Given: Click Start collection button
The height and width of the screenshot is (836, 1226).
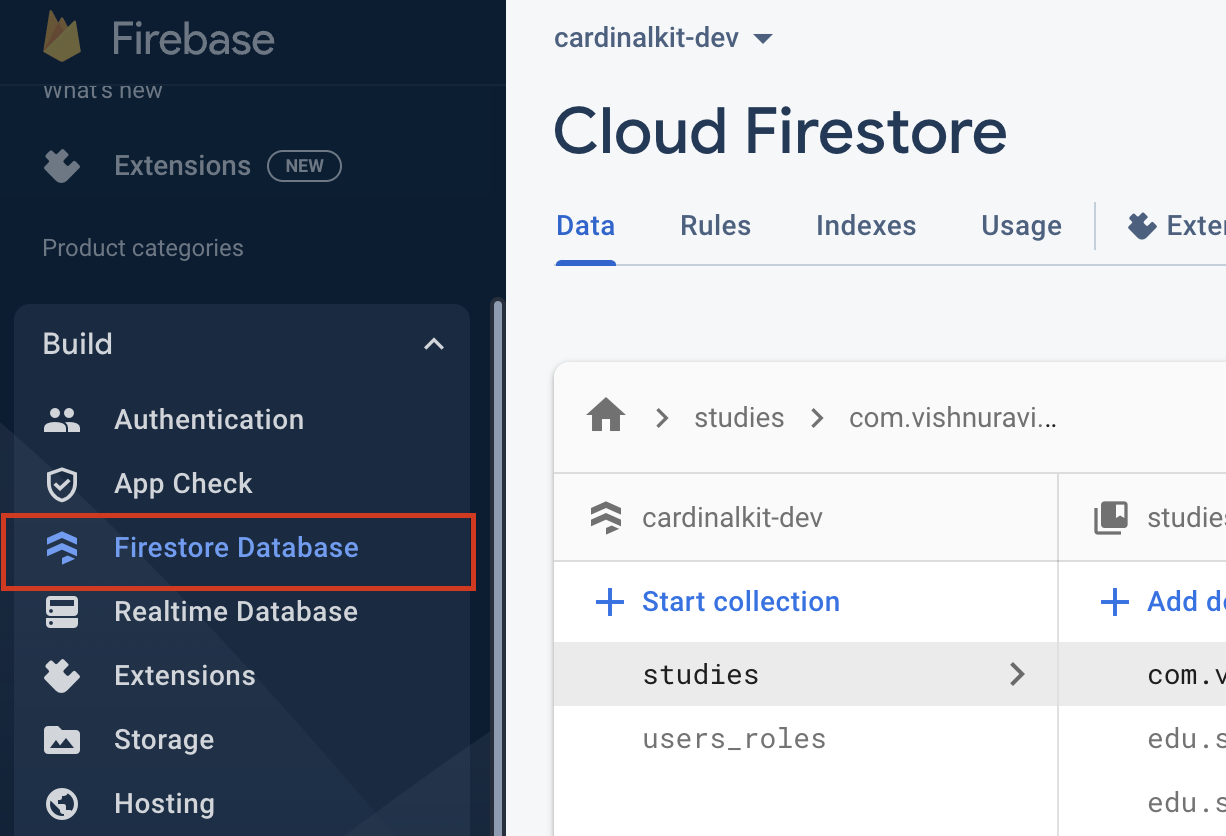Looking at the screenshot, I should click(718, 602).
